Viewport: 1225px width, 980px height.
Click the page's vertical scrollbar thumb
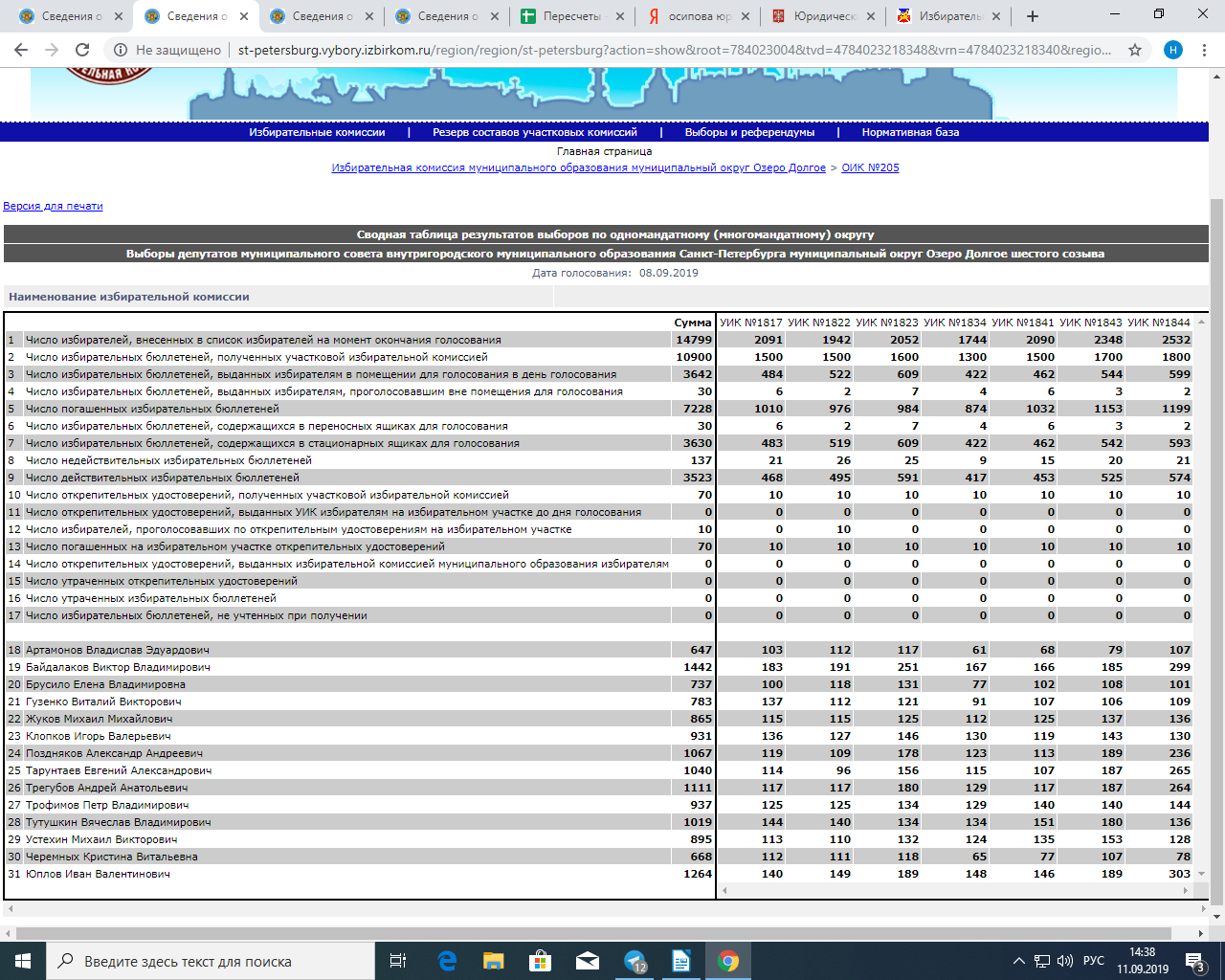(1216, 550)
